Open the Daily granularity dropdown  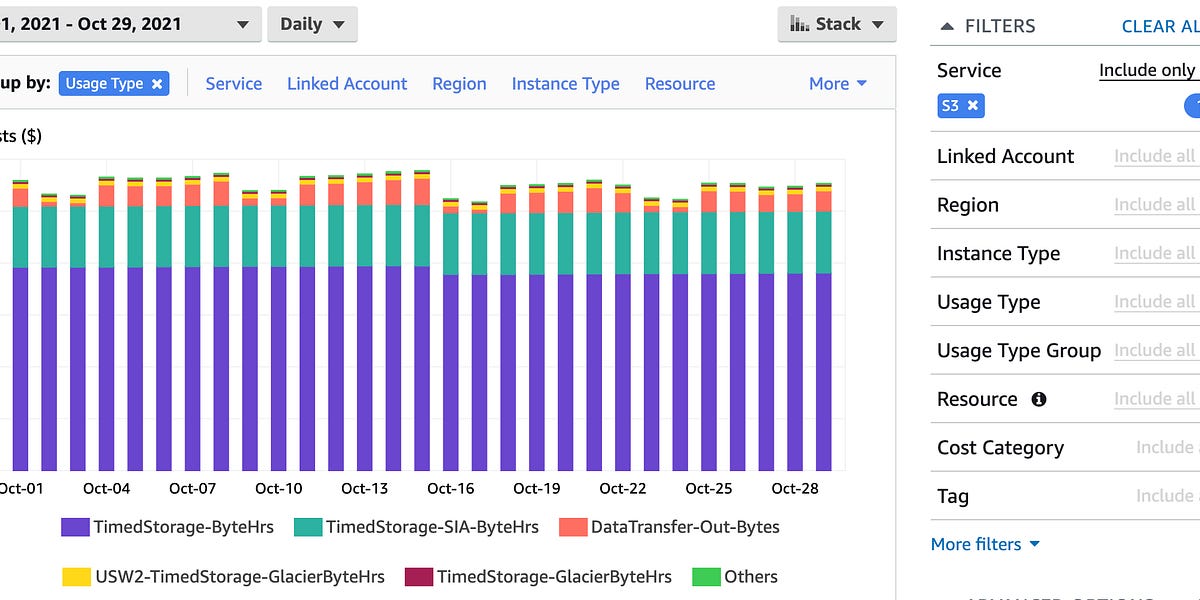point(311,24)
